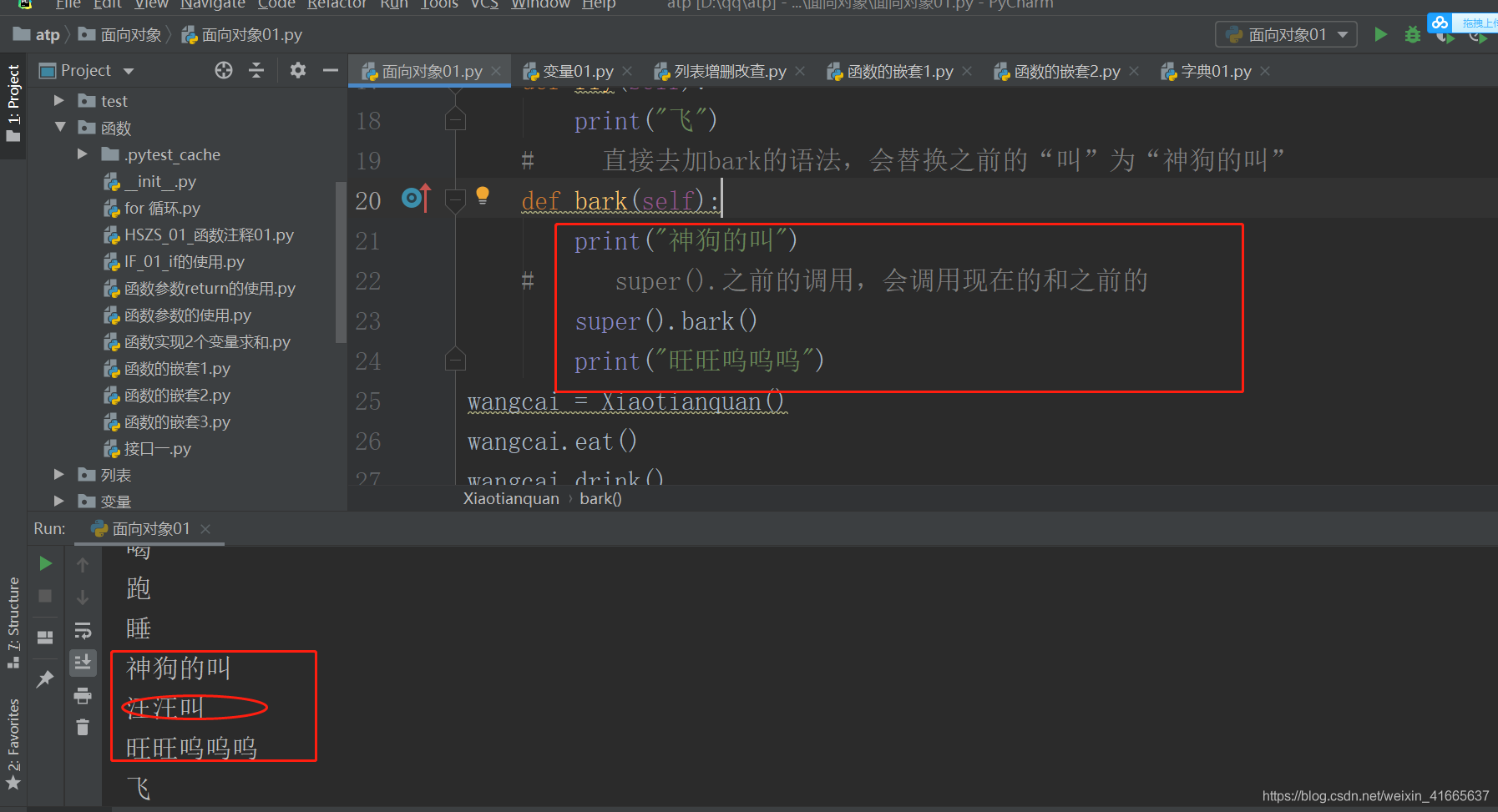Close the 字典01.py tab
Image resolution: width=1498 pixels, height=812 pixels.
click(1265, 71)
